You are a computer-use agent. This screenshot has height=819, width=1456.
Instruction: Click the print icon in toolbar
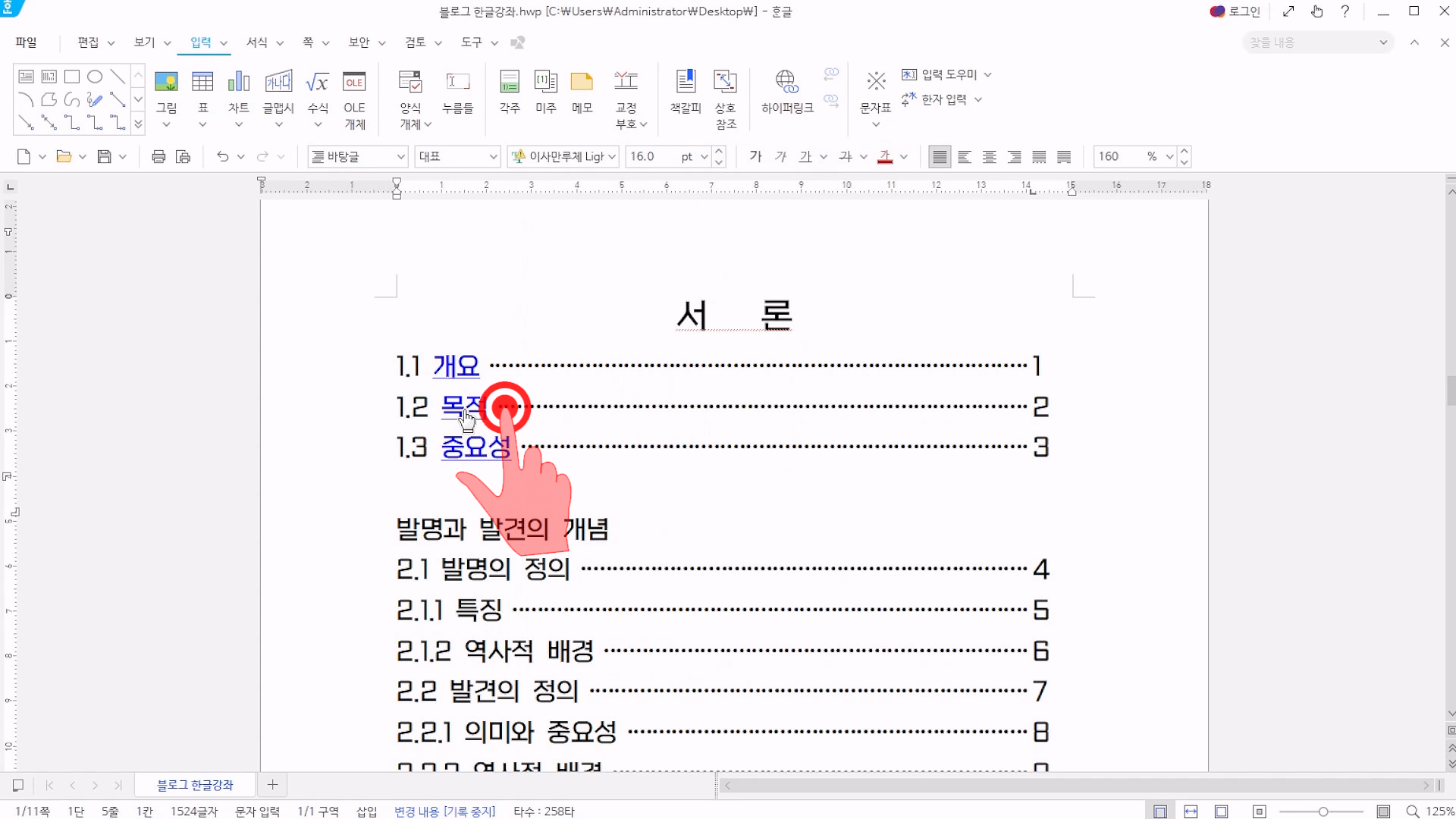158,157
